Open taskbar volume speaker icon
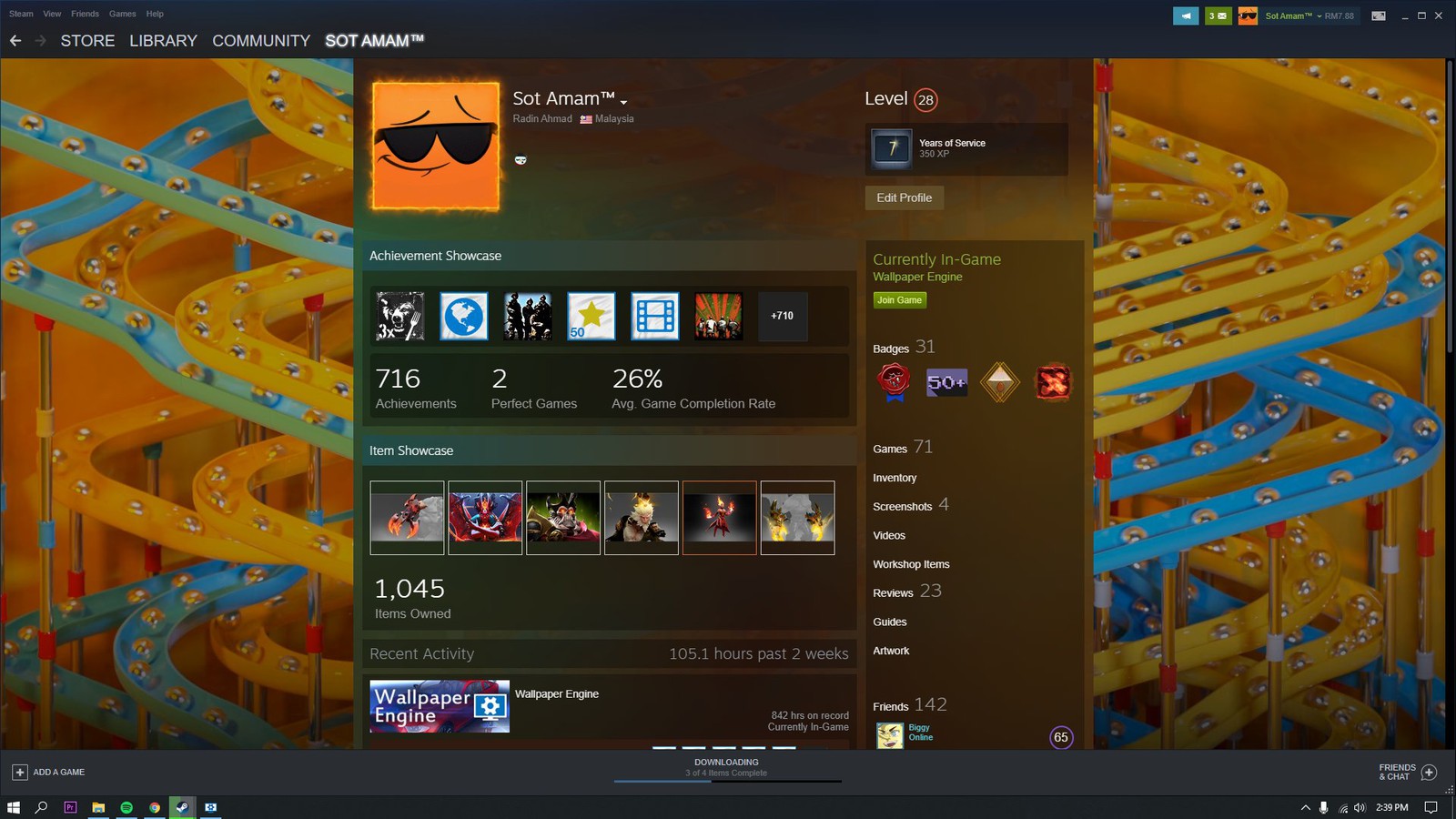 tap(1360, 807)
